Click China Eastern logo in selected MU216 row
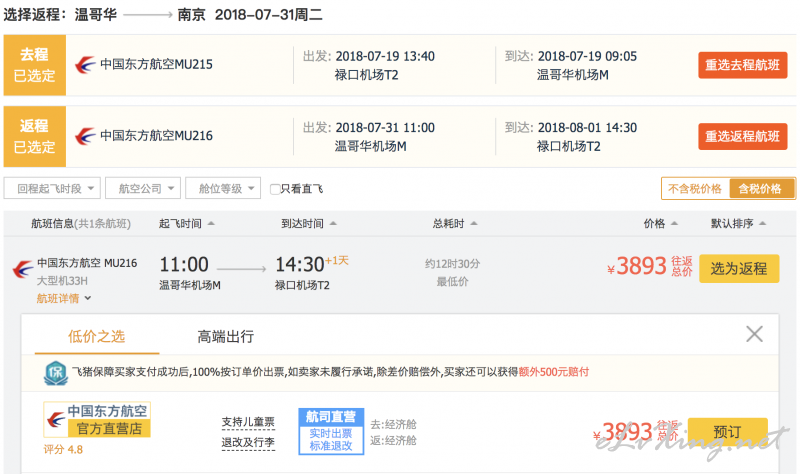800x474 pixels. point(85,136)
